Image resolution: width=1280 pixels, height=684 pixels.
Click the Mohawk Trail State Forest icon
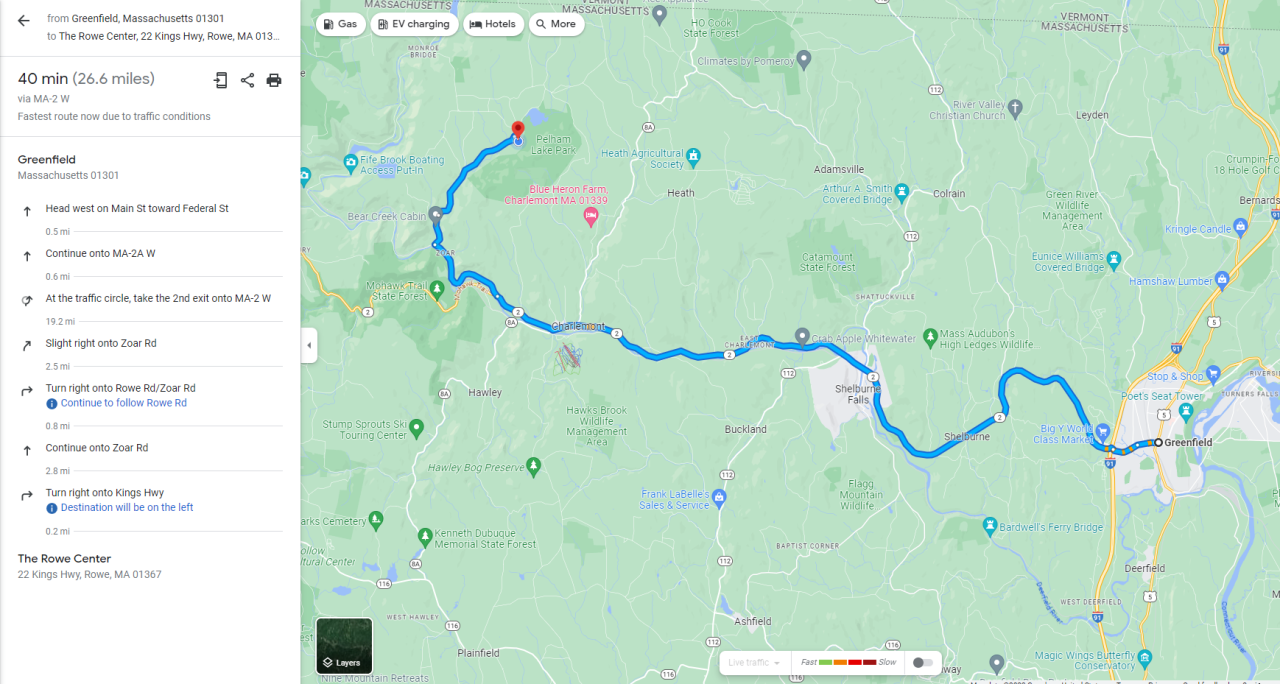click(437, 288)
